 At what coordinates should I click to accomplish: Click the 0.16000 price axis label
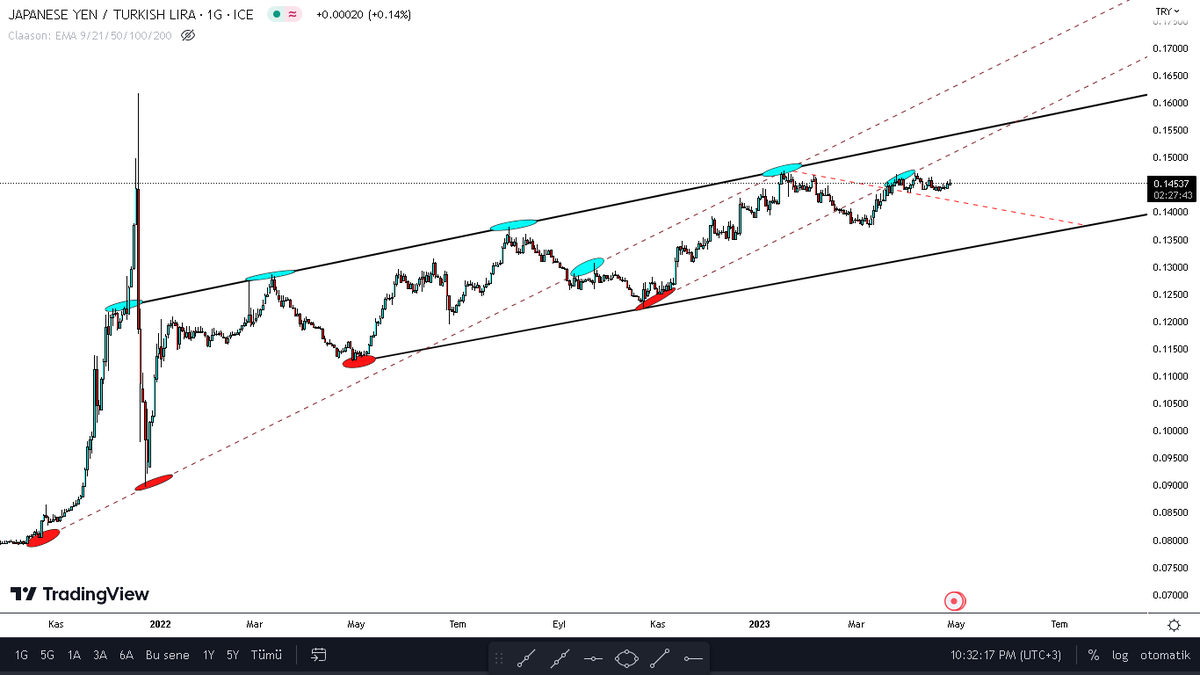1170,103
